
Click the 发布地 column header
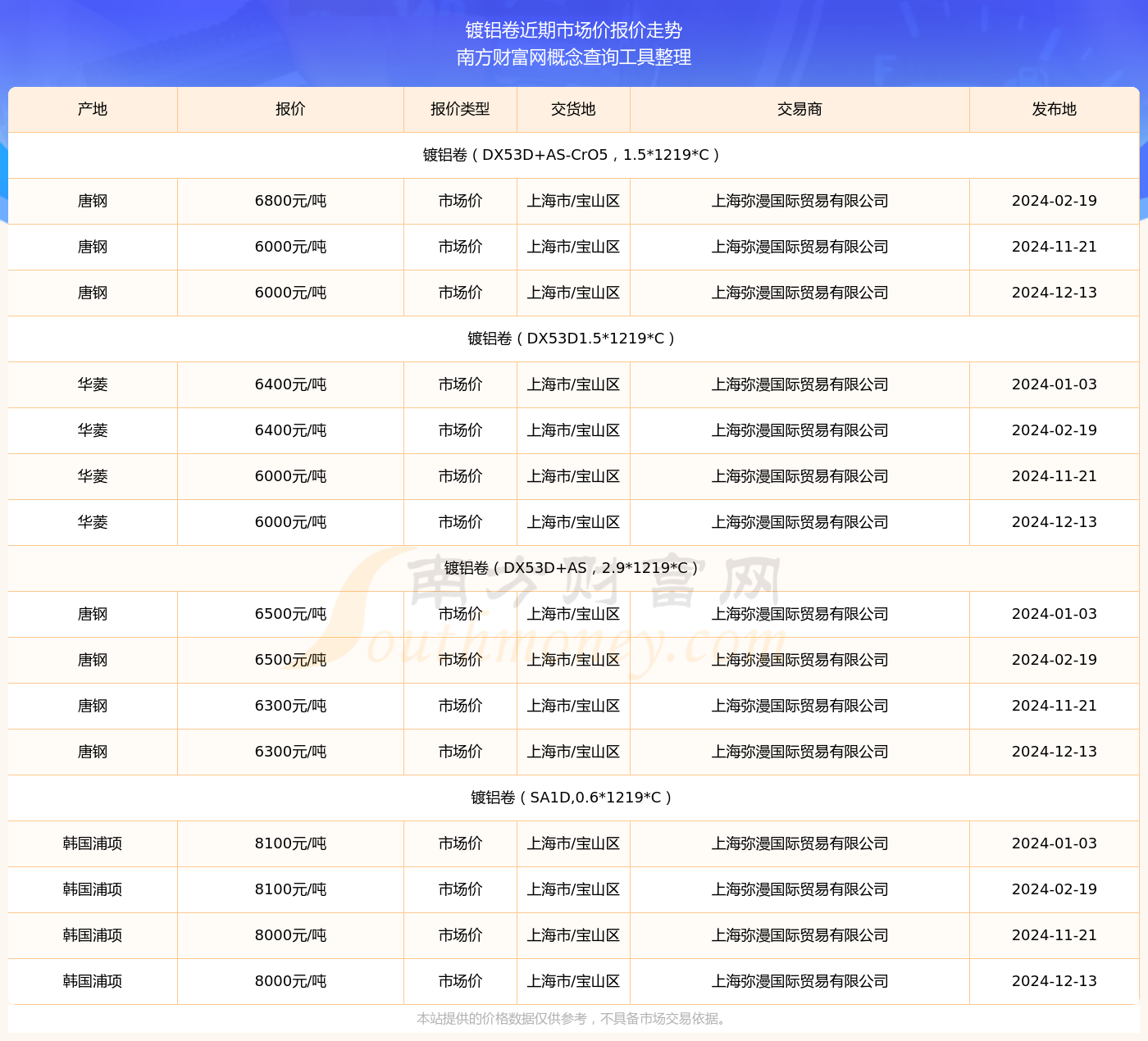1055,109
